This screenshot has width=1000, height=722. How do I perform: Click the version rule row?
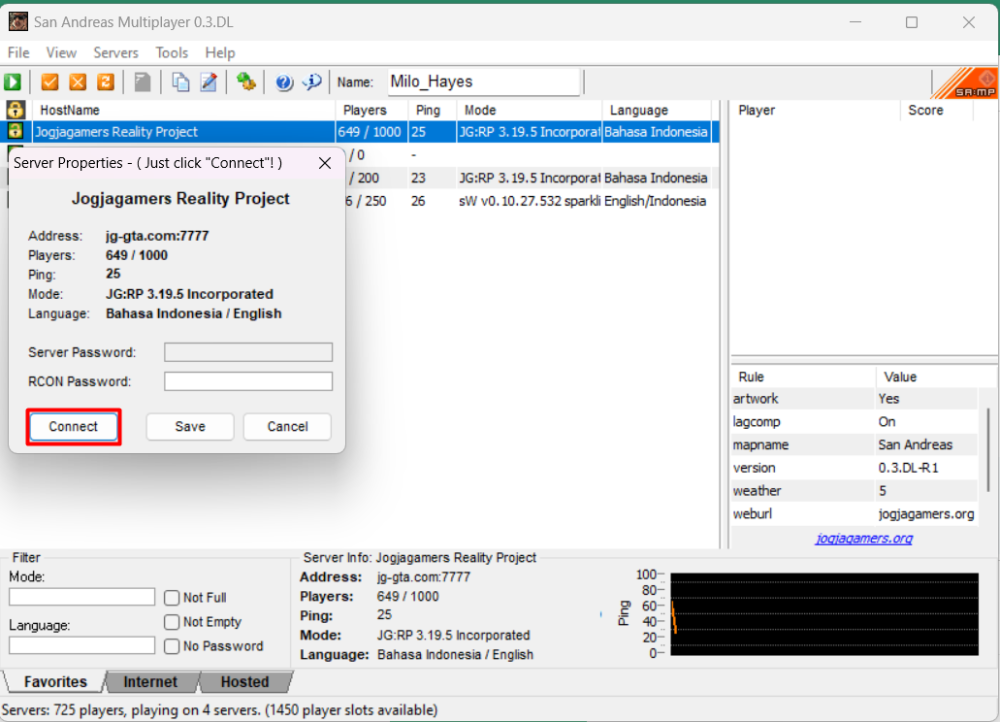(854, 468)
